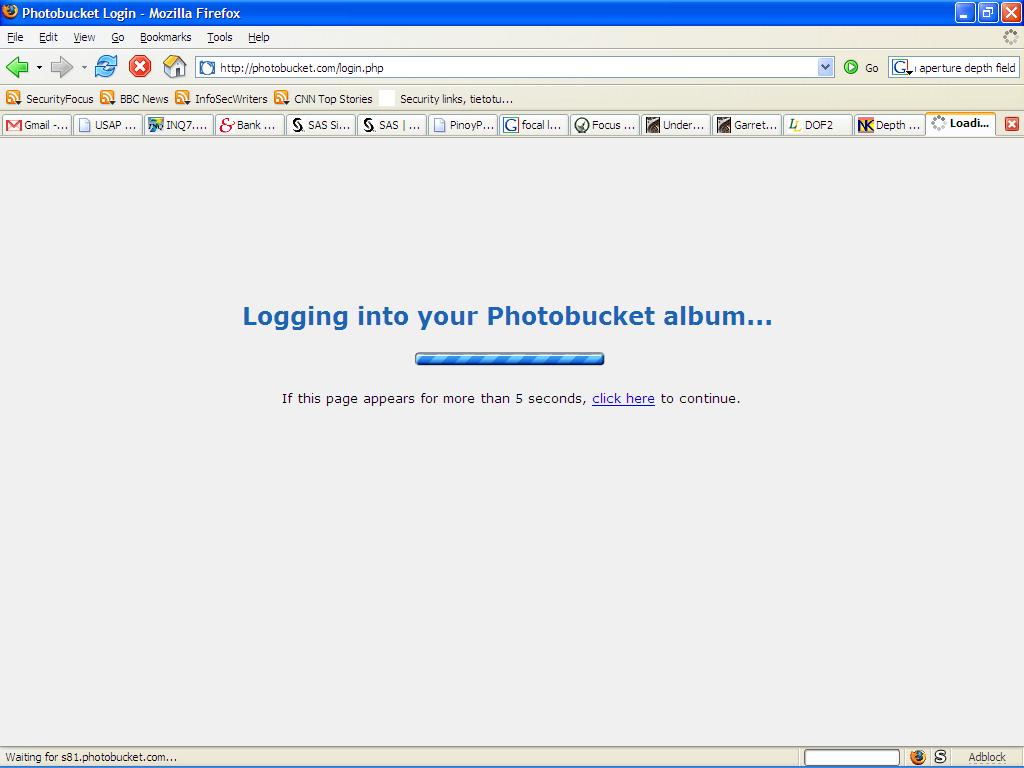Open the Tools menu

click(219, 37)
